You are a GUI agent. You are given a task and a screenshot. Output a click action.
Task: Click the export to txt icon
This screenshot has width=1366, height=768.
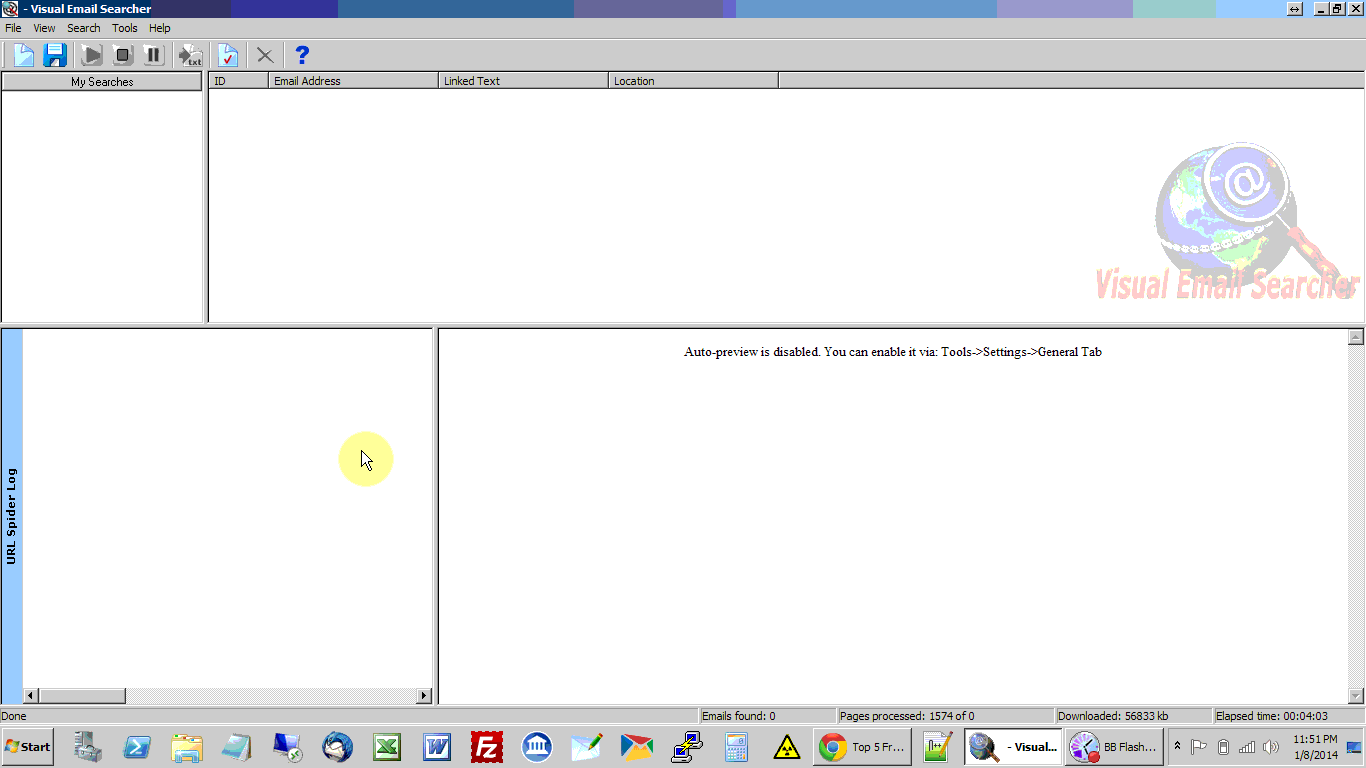(x=190, y=55)
